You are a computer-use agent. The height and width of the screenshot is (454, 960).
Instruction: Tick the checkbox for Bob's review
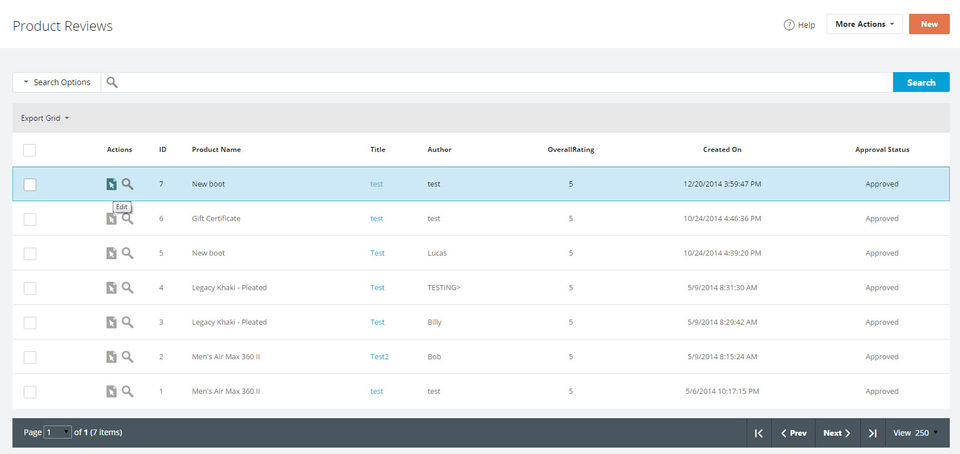tap(29, 357)
